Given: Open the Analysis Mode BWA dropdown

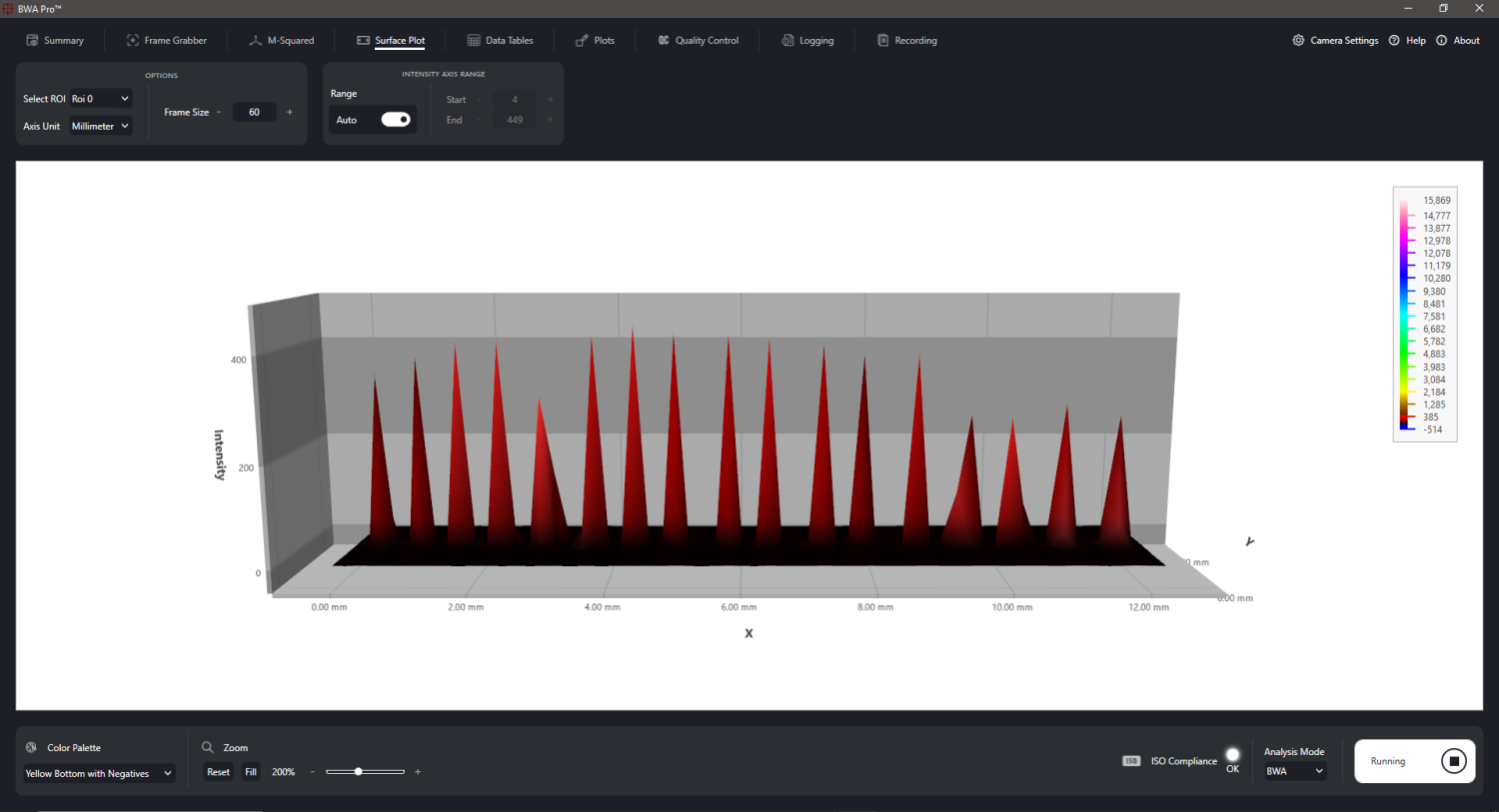Looking at the screenshot, I should [1295, 771].
